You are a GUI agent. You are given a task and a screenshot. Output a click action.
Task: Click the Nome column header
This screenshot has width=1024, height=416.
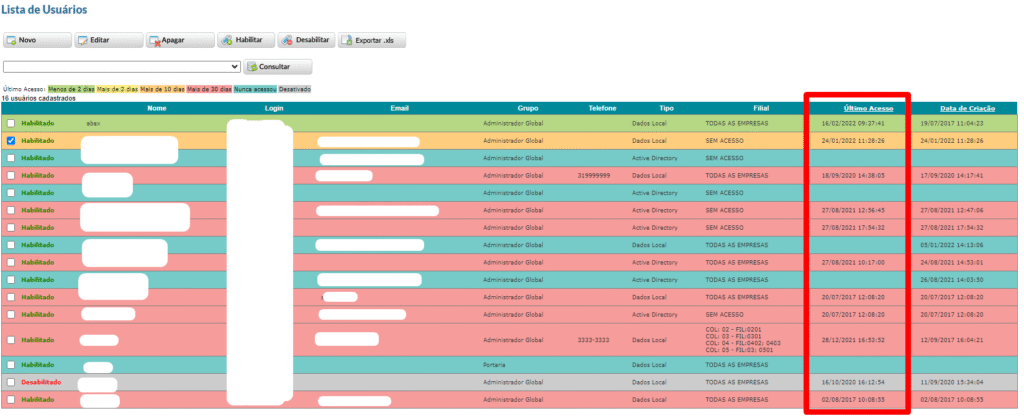click(x=156, y=108)
